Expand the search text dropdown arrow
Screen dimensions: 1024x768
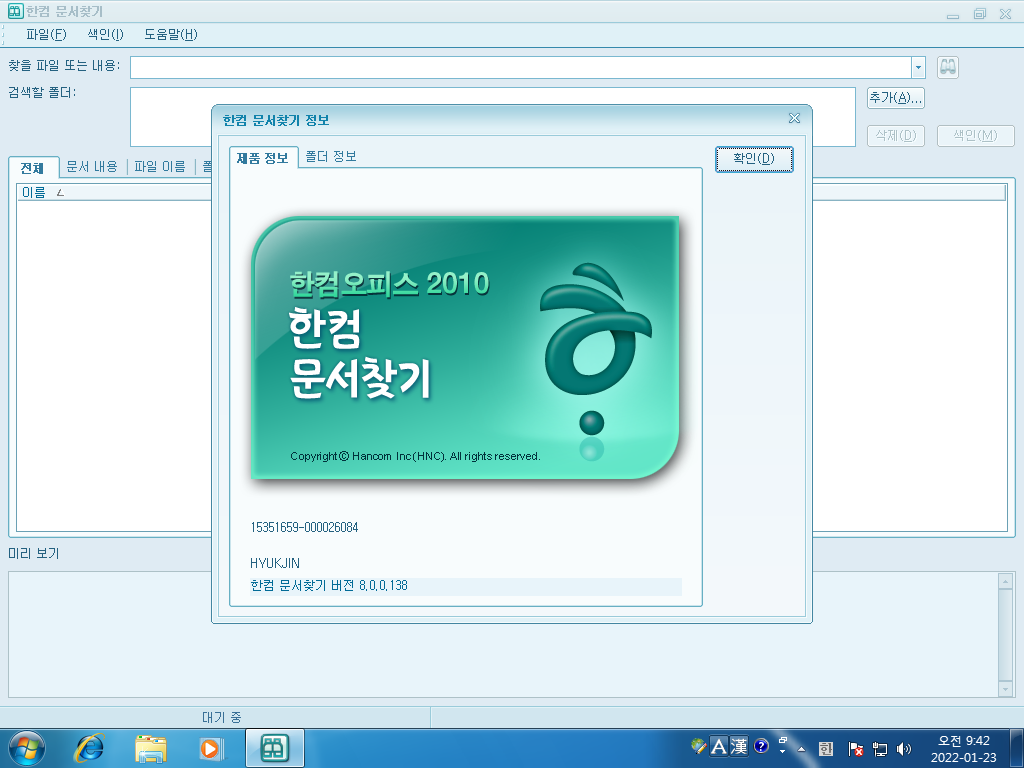(918, 67)
